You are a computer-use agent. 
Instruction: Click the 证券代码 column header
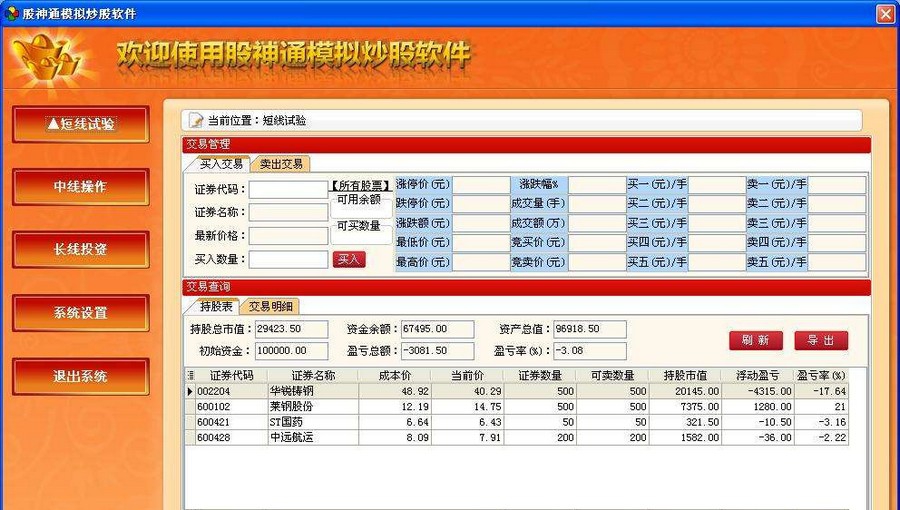(x=231, y=375)
